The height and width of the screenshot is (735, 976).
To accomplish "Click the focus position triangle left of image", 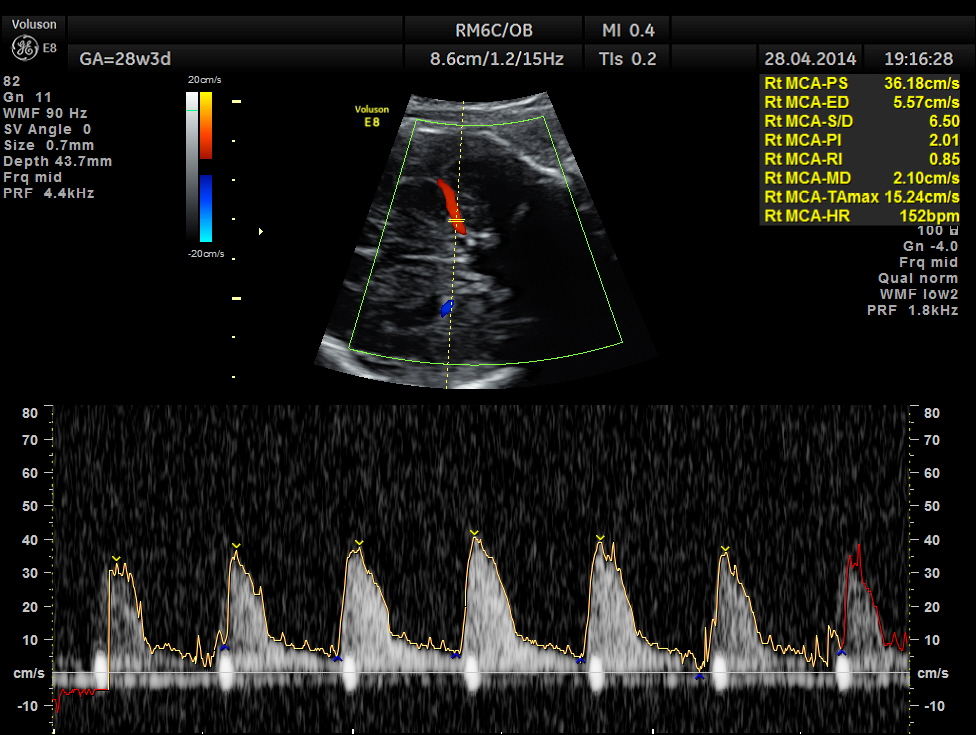I will coord(261,231).
